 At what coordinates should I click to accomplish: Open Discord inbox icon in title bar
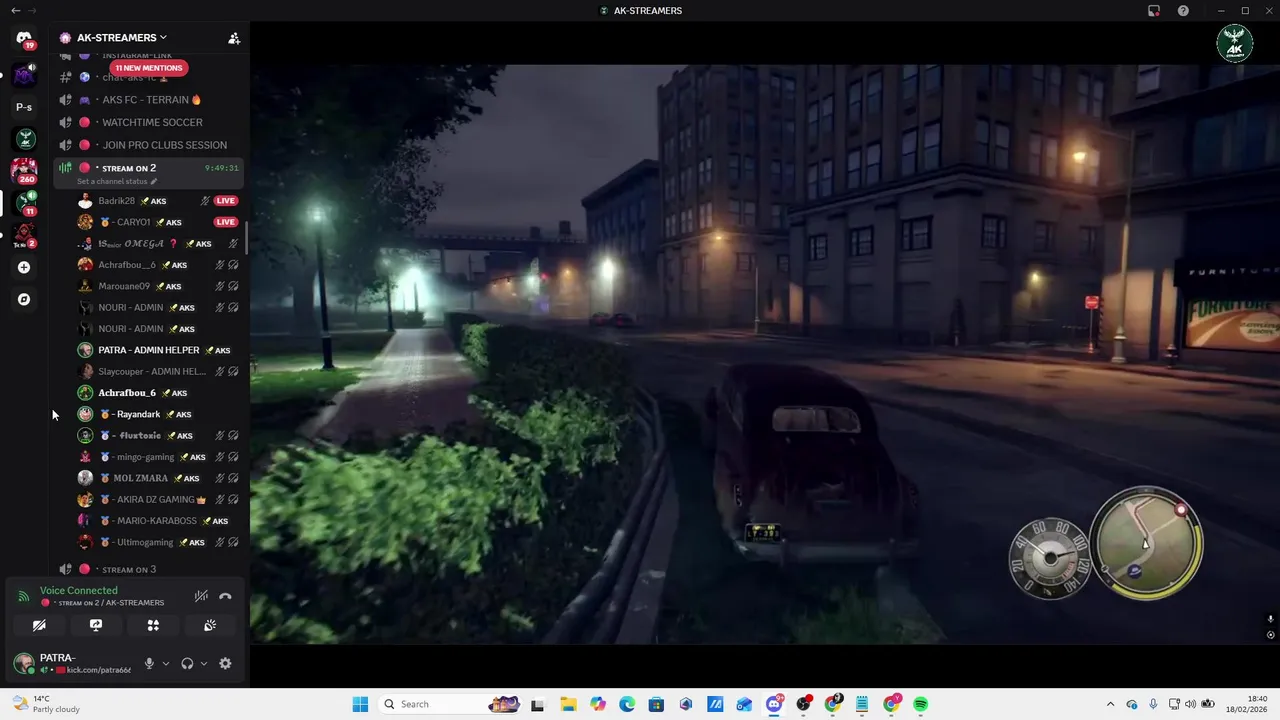[1154, 11]
